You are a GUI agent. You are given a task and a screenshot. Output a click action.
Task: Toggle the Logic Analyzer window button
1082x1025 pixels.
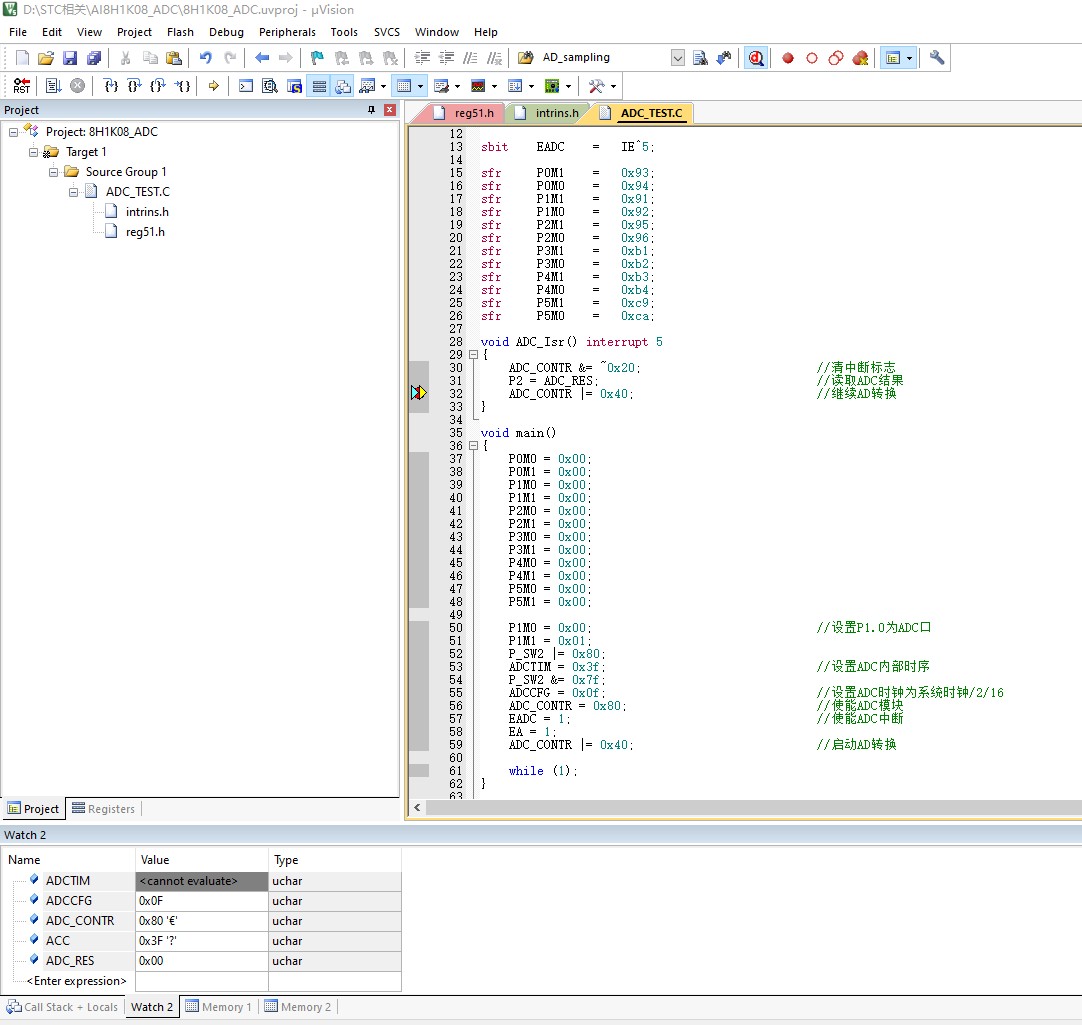pos(478,86)
